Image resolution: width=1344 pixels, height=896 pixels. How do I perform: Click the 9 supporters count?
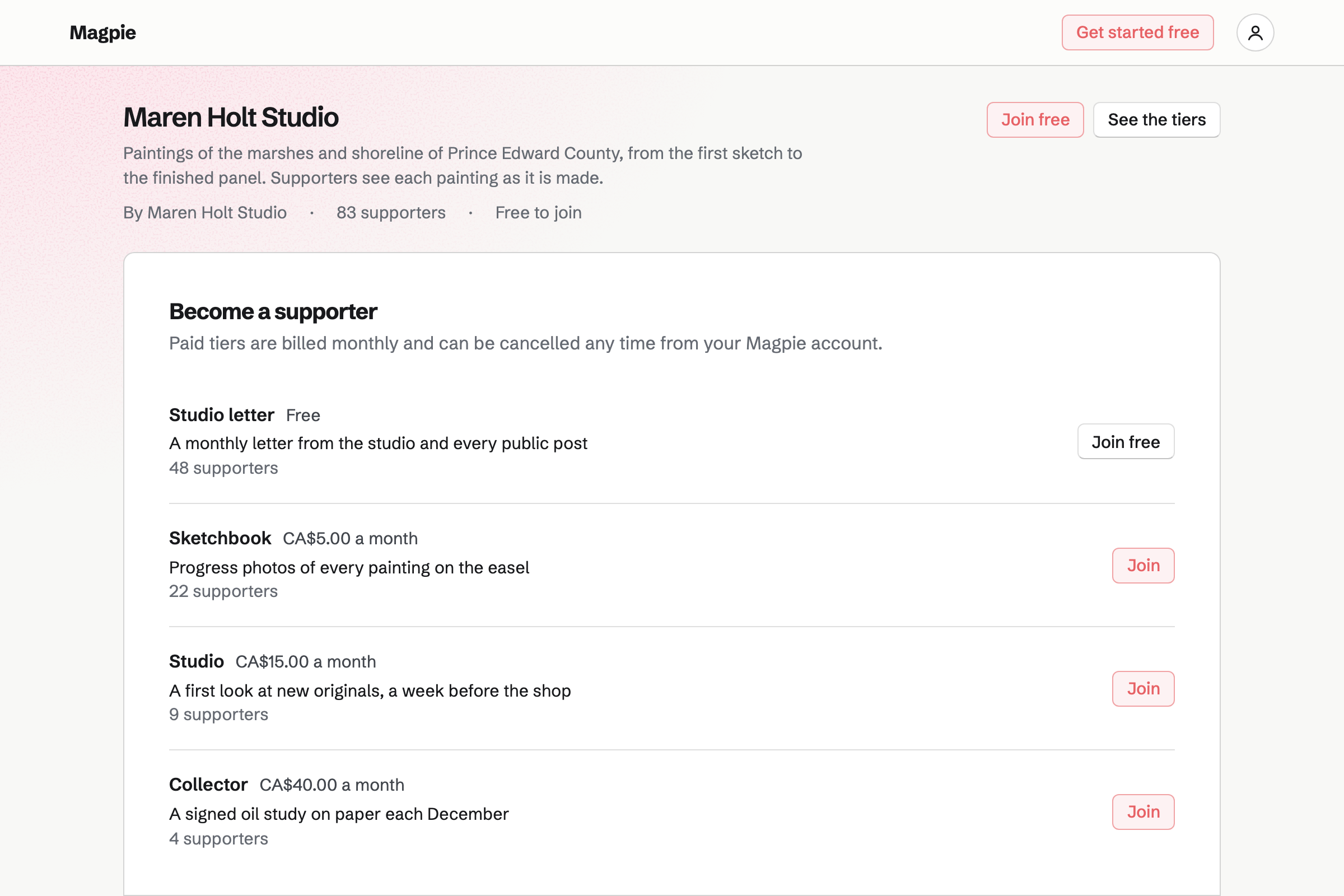pos(218,715)
